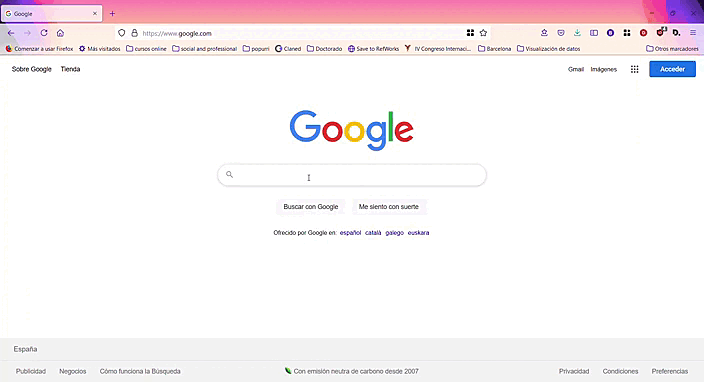
Task: Open 'Condiciones' footer link
Action: coord(620,371)
